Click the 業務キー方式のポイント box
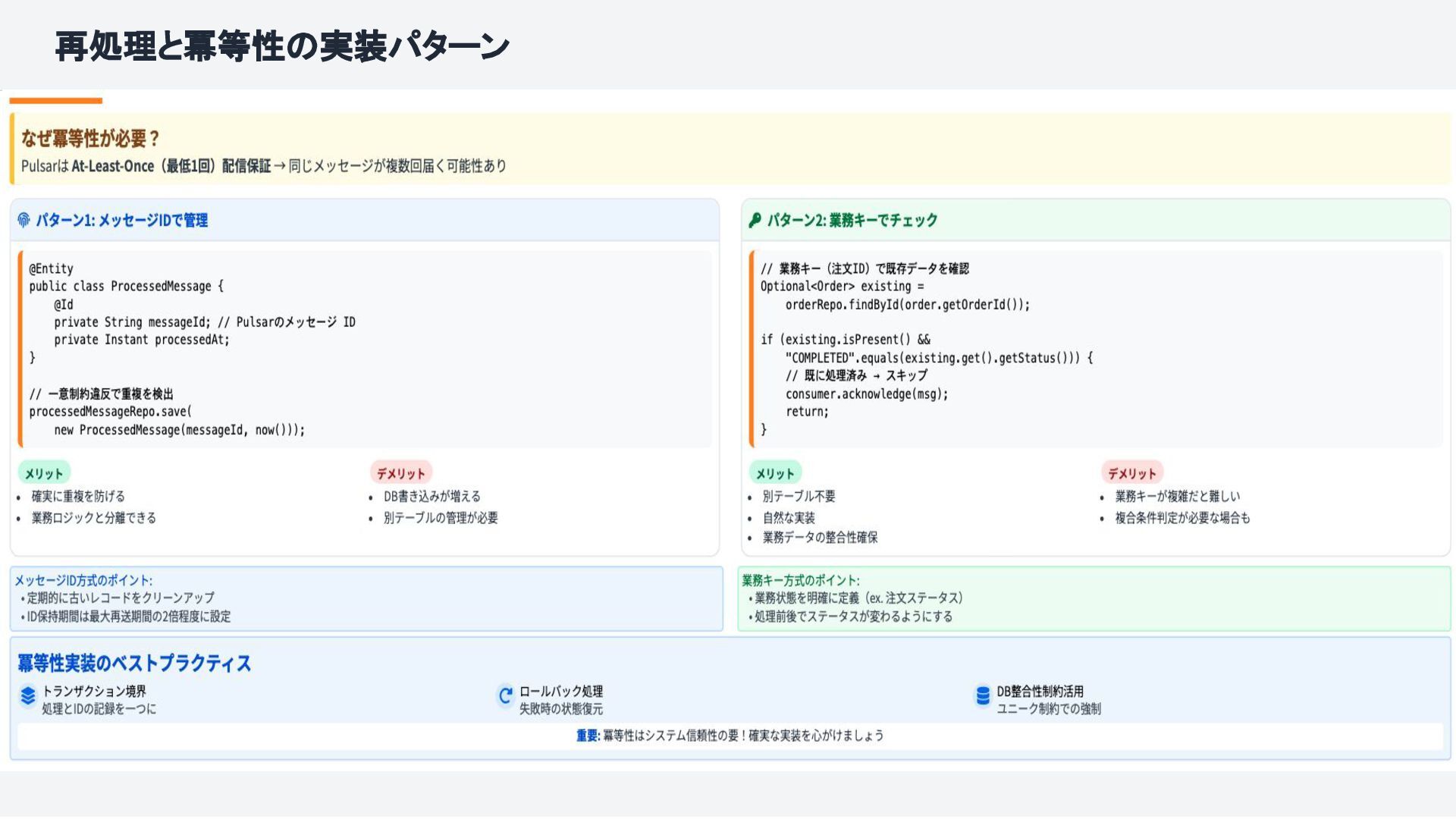Screen dimensions: 1456x819 tap(1094, 598)
